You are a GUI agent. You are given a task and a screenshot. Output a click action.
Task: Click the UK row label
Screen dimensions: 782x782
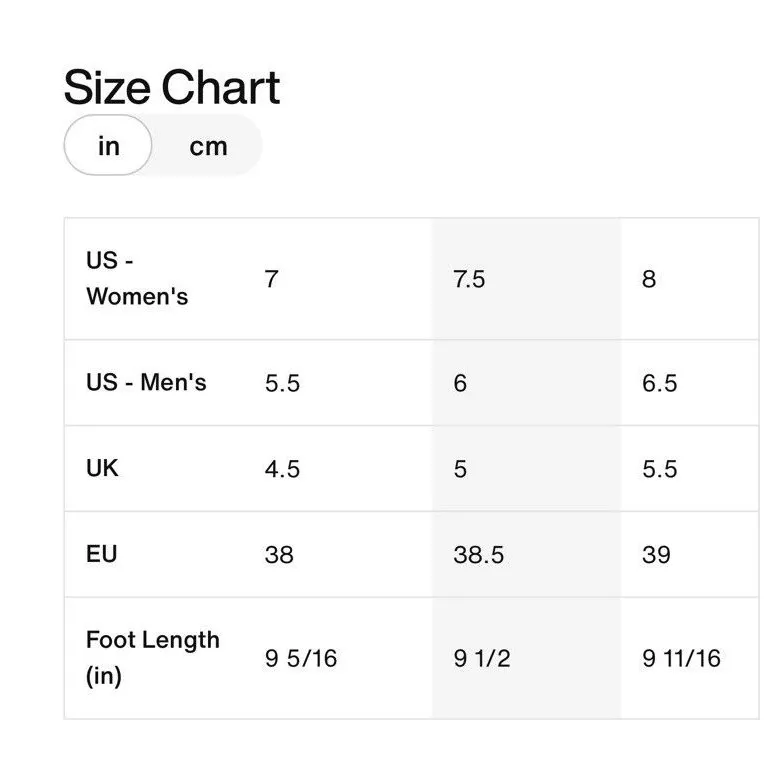tap(102, 468)
